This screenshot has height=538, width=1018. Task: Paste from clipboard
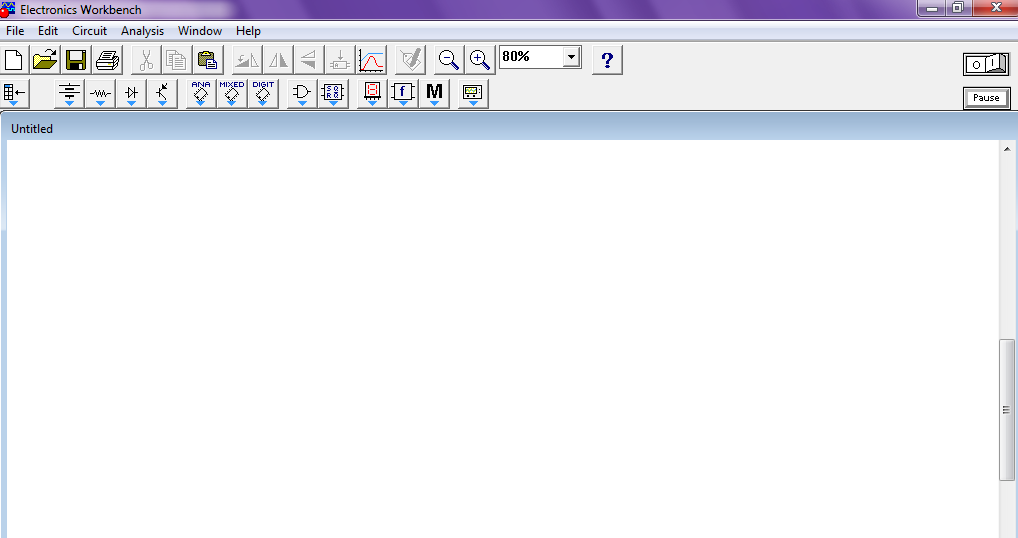click(x=207, y=60)
